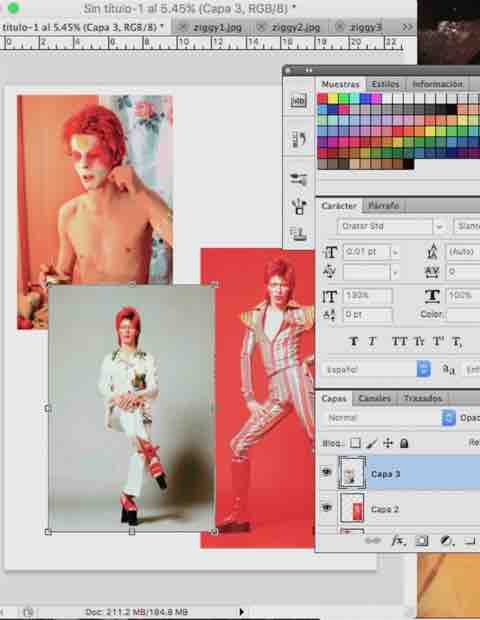The width and height of the screenshot is (480, 620).
Task: Lock image pixels with the brush lock icon
Action: click(x=371, y=443)
